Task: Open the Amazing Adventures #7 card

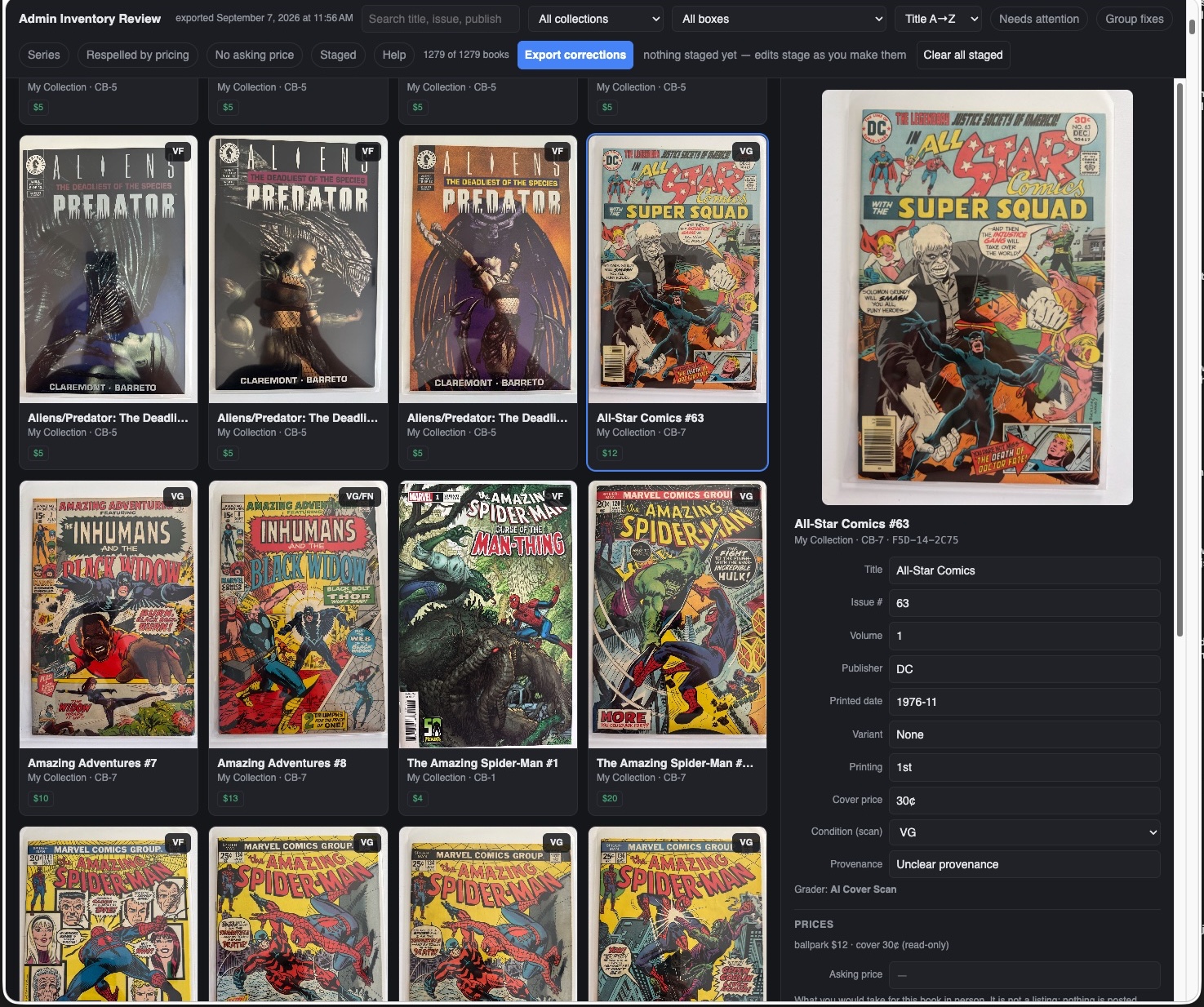Action: pos(109,648)
